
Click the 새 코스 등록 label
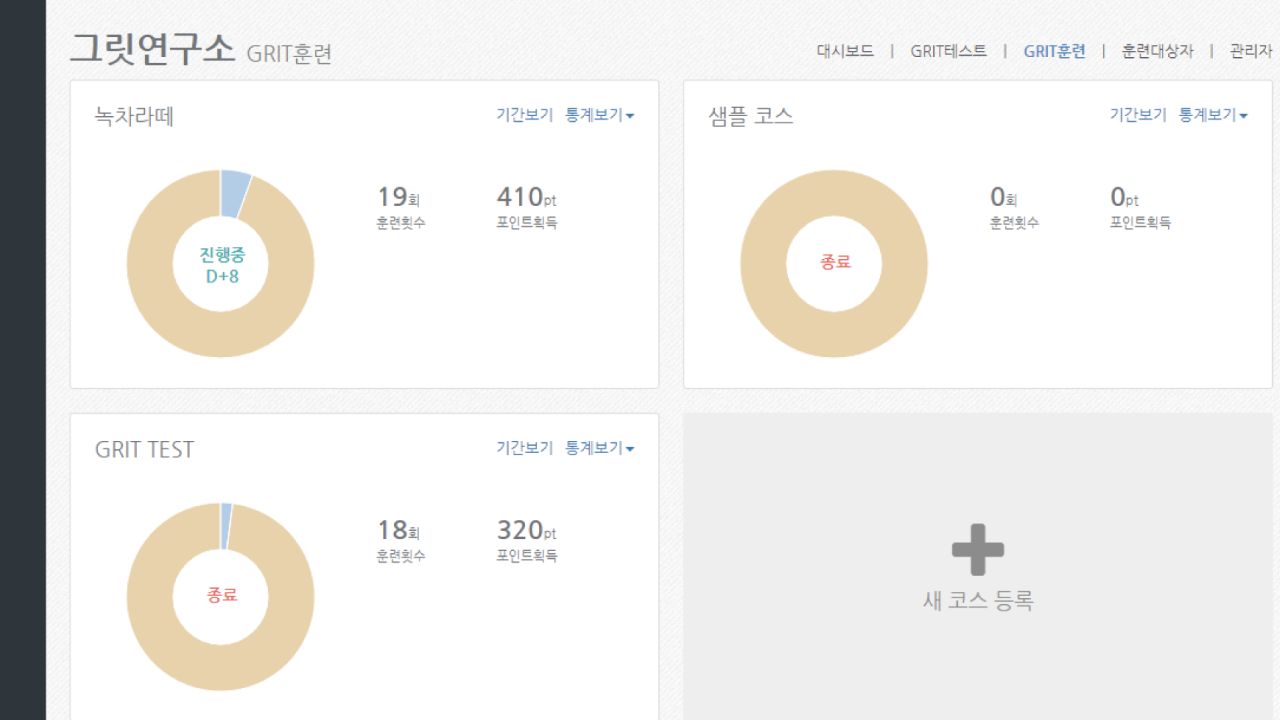(977, 601)
